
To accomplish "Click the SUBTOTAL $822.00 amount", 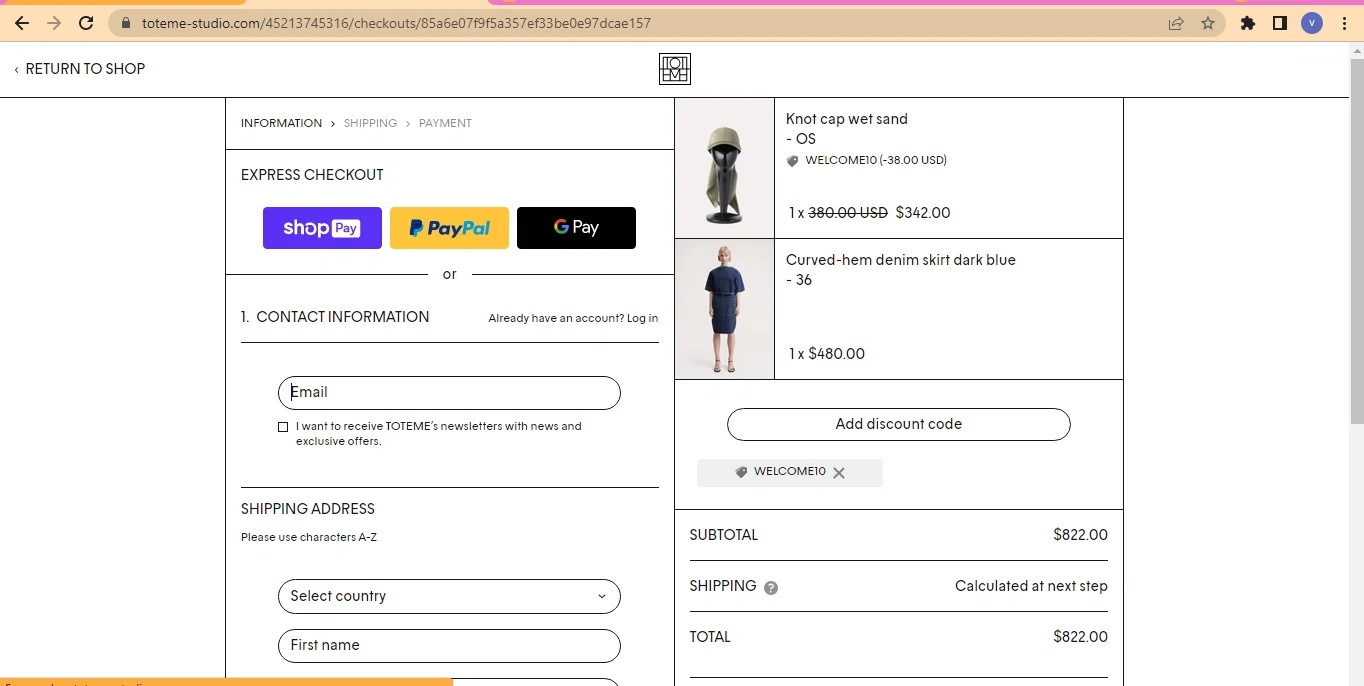I will (1080, 535).
